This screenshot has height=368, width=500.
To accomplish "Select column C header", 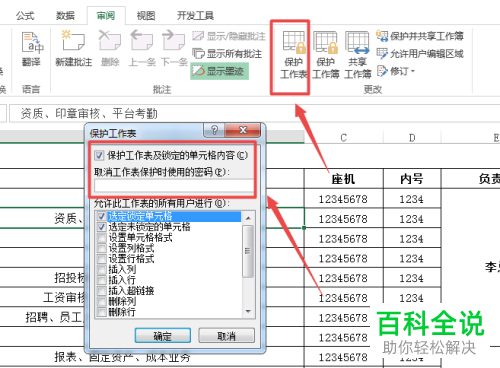I will (x=344, y=137).
